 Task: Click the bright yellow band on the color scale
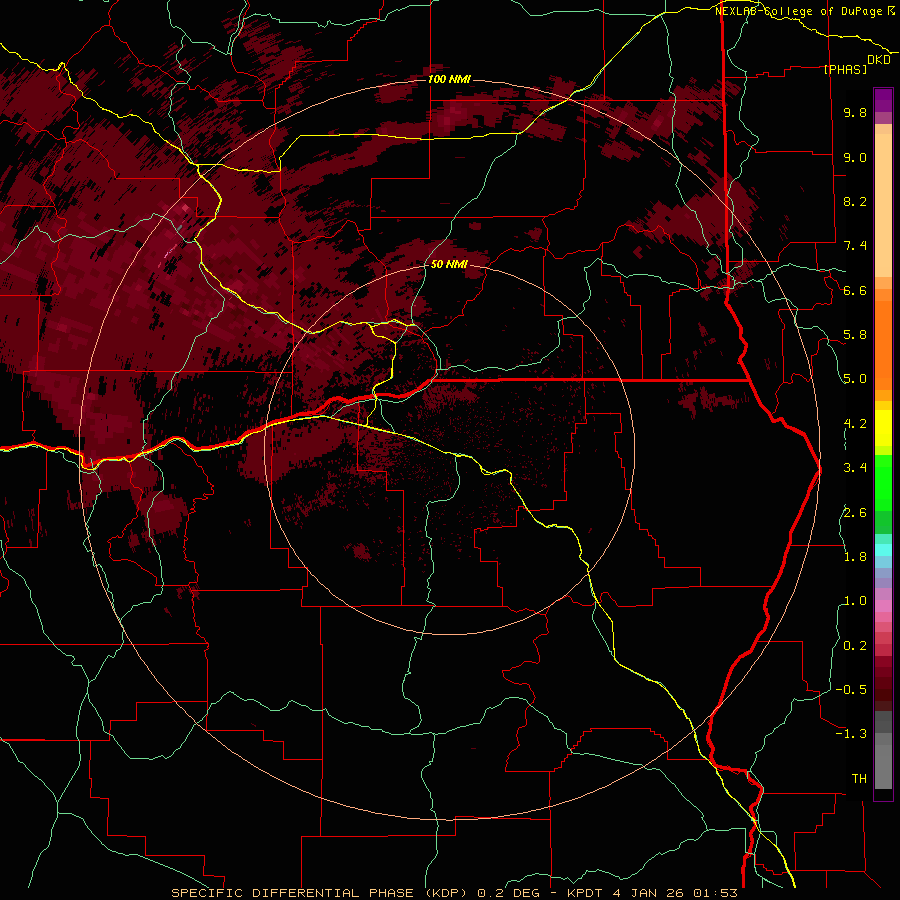883,428
